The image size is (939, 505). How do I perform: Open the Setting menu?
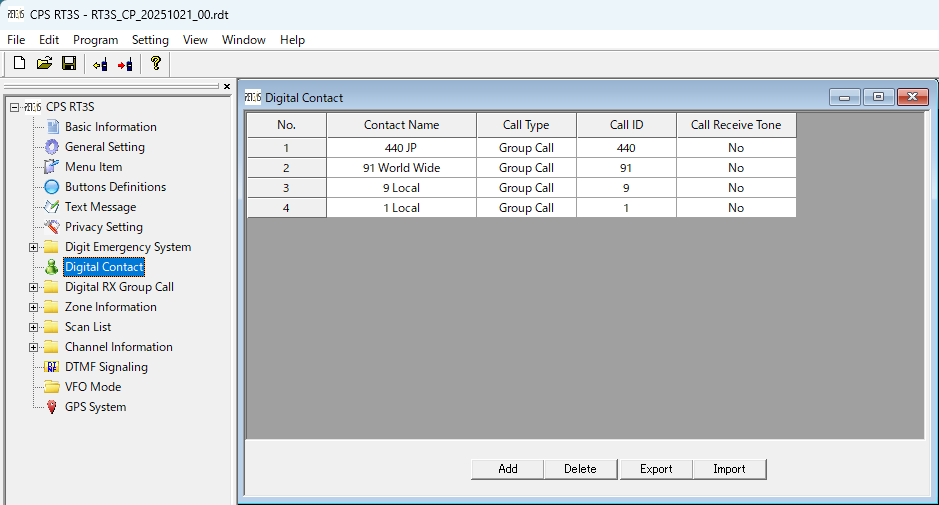(x=150, y=40)
